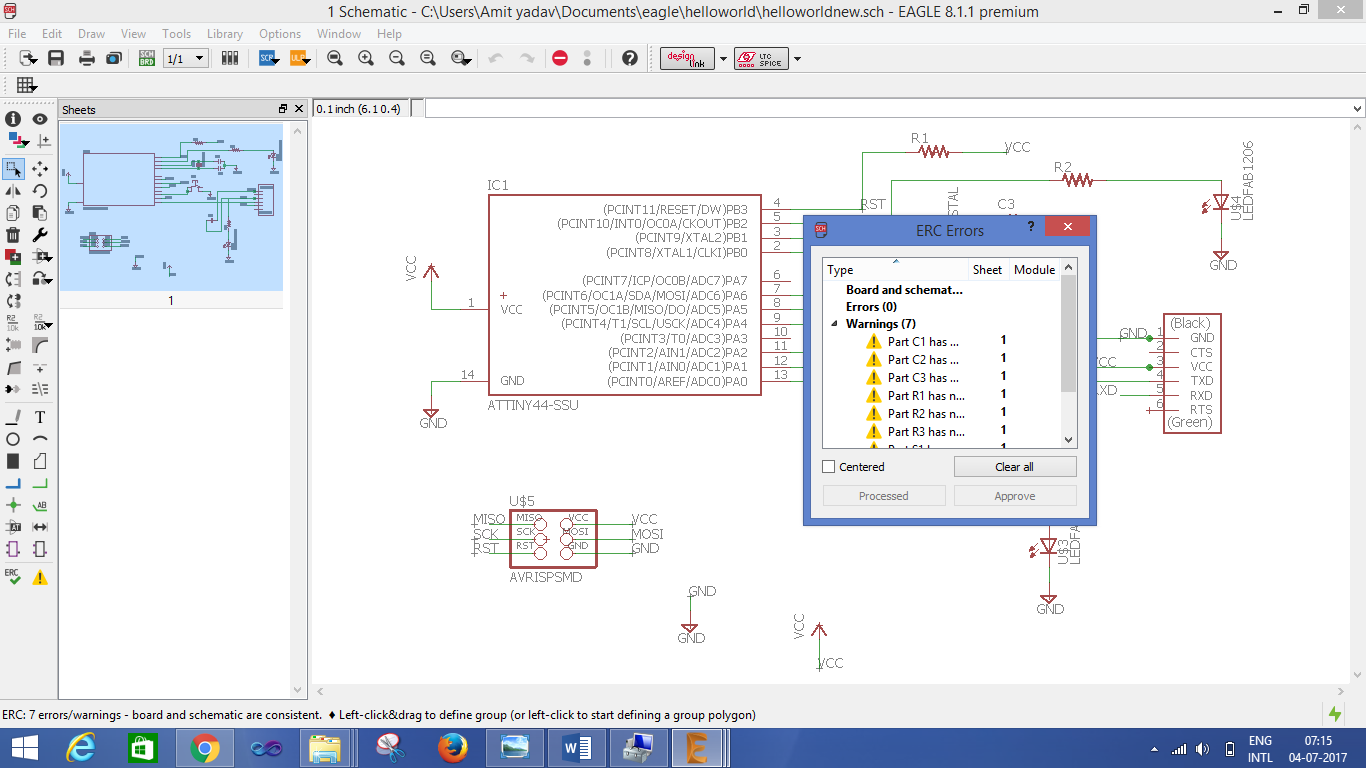This screenshot has height=768, width=1366.
Task: Click the Zoom to fit magnifier
Action: click(335, 58)
